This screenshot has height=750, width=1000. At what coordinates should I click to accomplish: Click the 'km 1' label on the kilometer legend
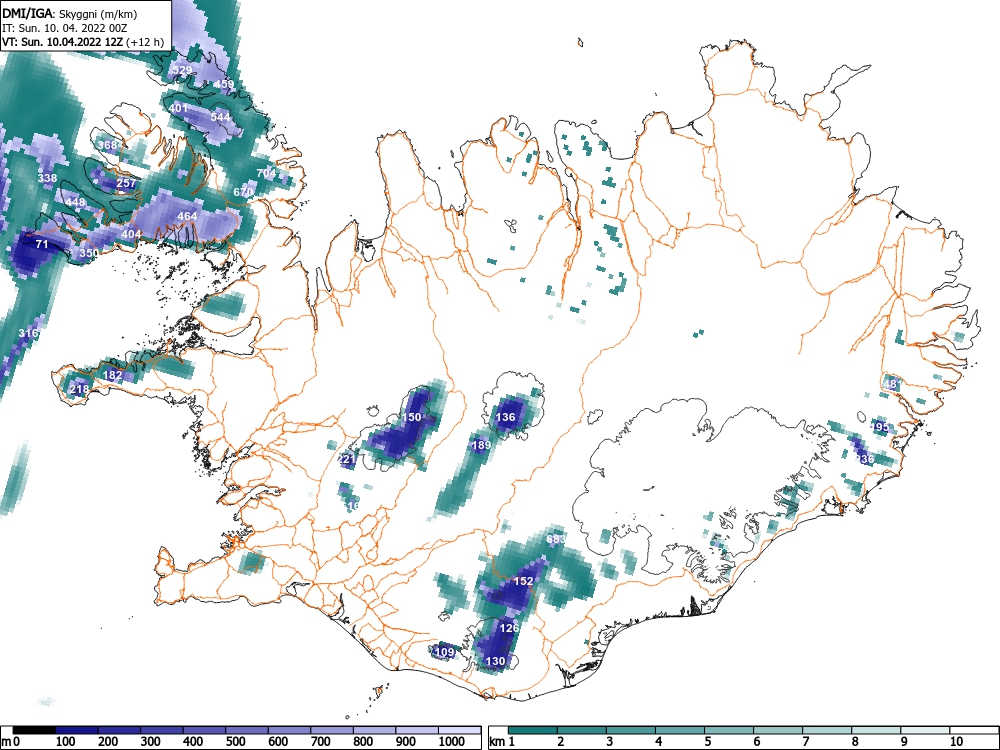point(502,742)
